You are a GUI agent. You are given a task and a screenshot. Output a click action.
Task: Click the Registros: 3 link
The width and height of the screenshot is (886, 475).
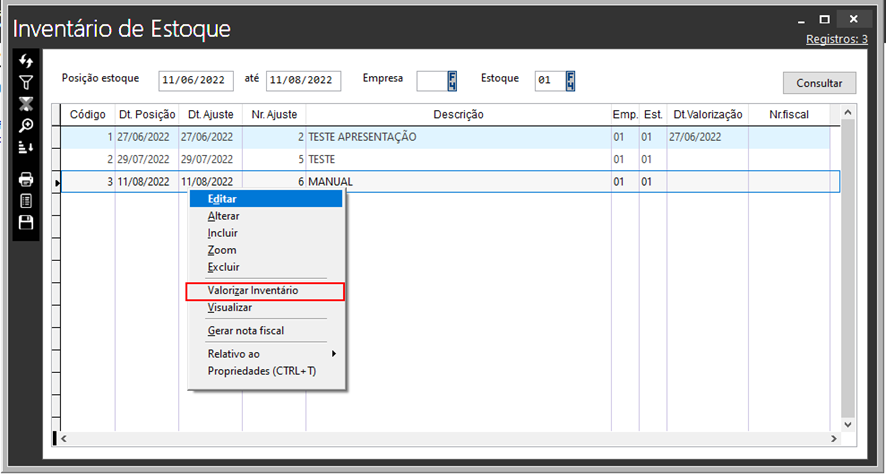click(836, 39)
